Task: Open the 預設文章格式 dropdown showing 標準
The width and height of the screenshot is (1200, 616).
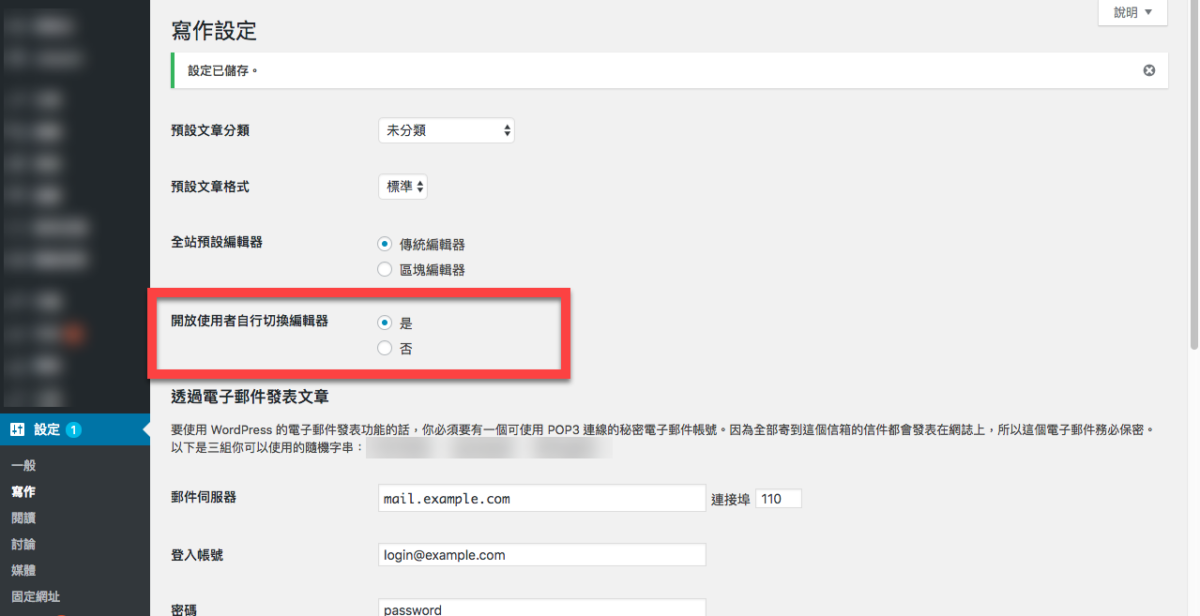Action: tap(403, 186)
